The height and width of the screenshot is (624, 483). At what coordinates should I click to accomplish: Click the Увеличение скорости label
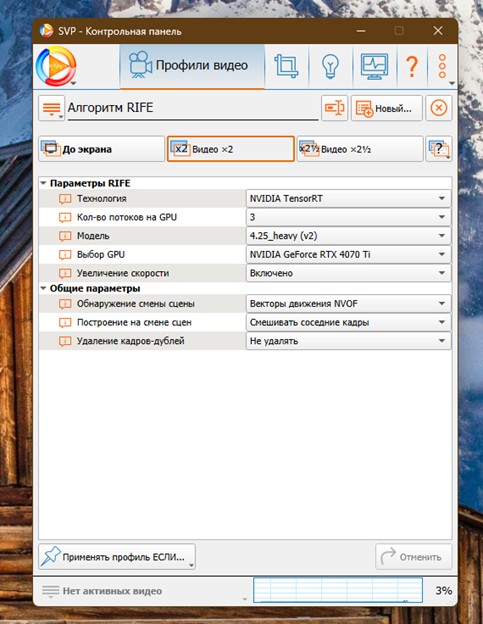[123, 273]
